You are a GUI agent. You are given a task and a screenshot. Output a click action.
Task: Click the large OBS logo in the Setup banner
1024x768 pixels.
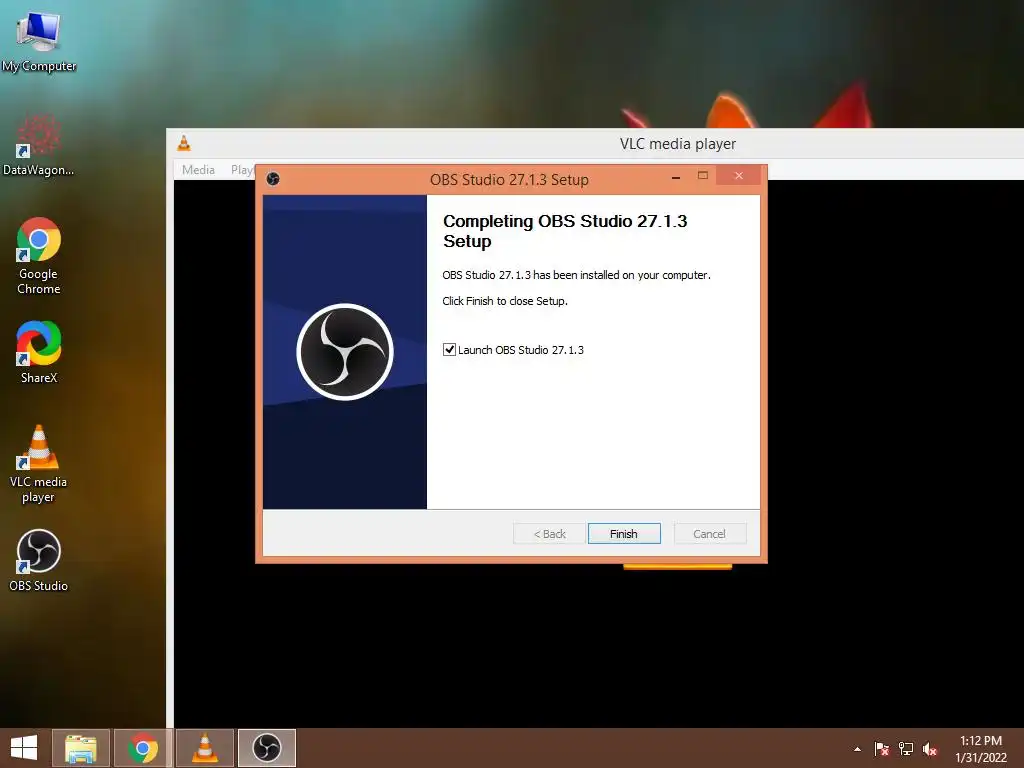coord(345,351)
